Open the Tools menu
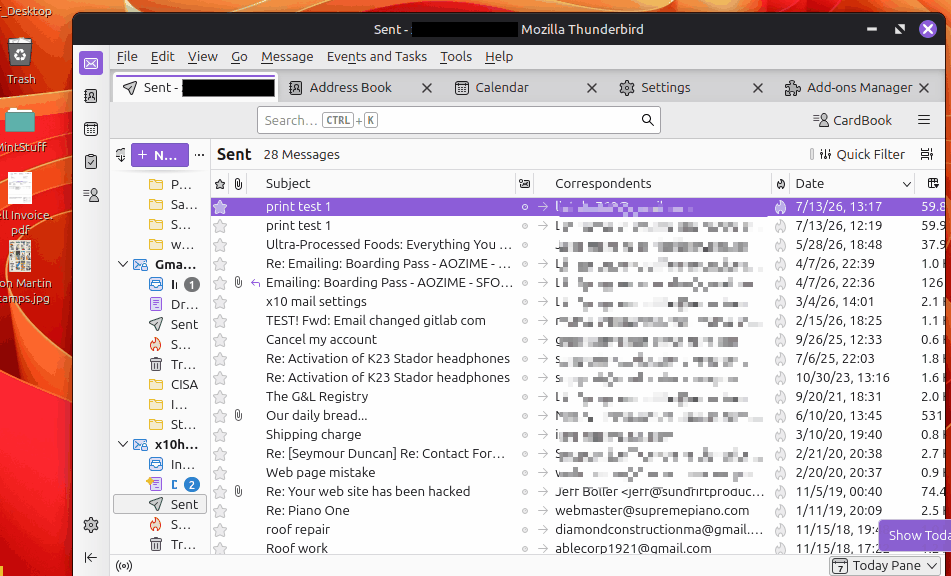This screenshot has width=951, height=576. coord(456,56)
